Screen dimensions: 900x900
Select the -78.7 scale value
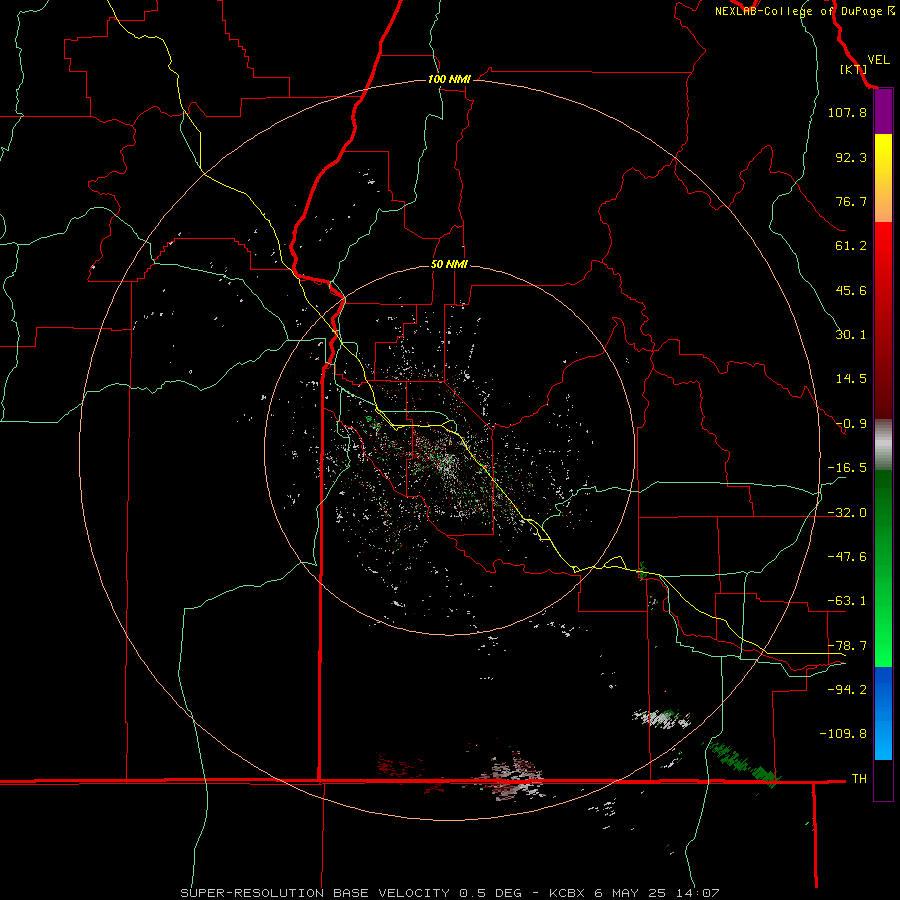coord(847,646)
